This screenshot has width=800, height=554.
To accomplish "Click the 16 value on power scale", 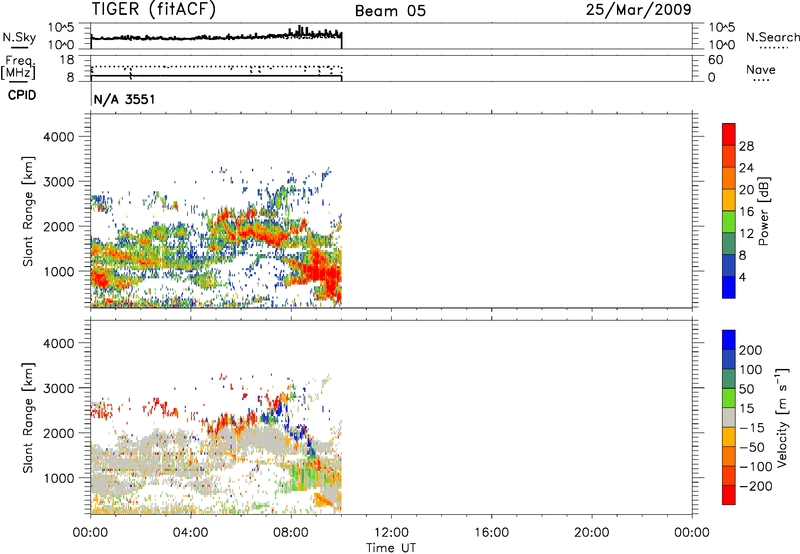I will 746,212.
